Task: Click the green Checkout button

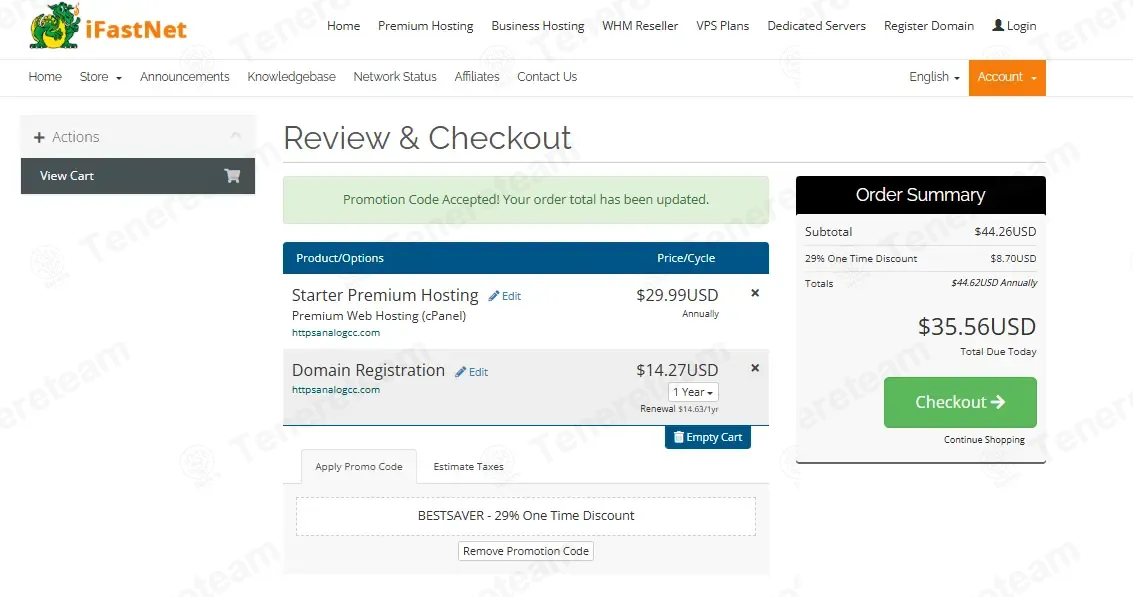Action: point(960,402)
